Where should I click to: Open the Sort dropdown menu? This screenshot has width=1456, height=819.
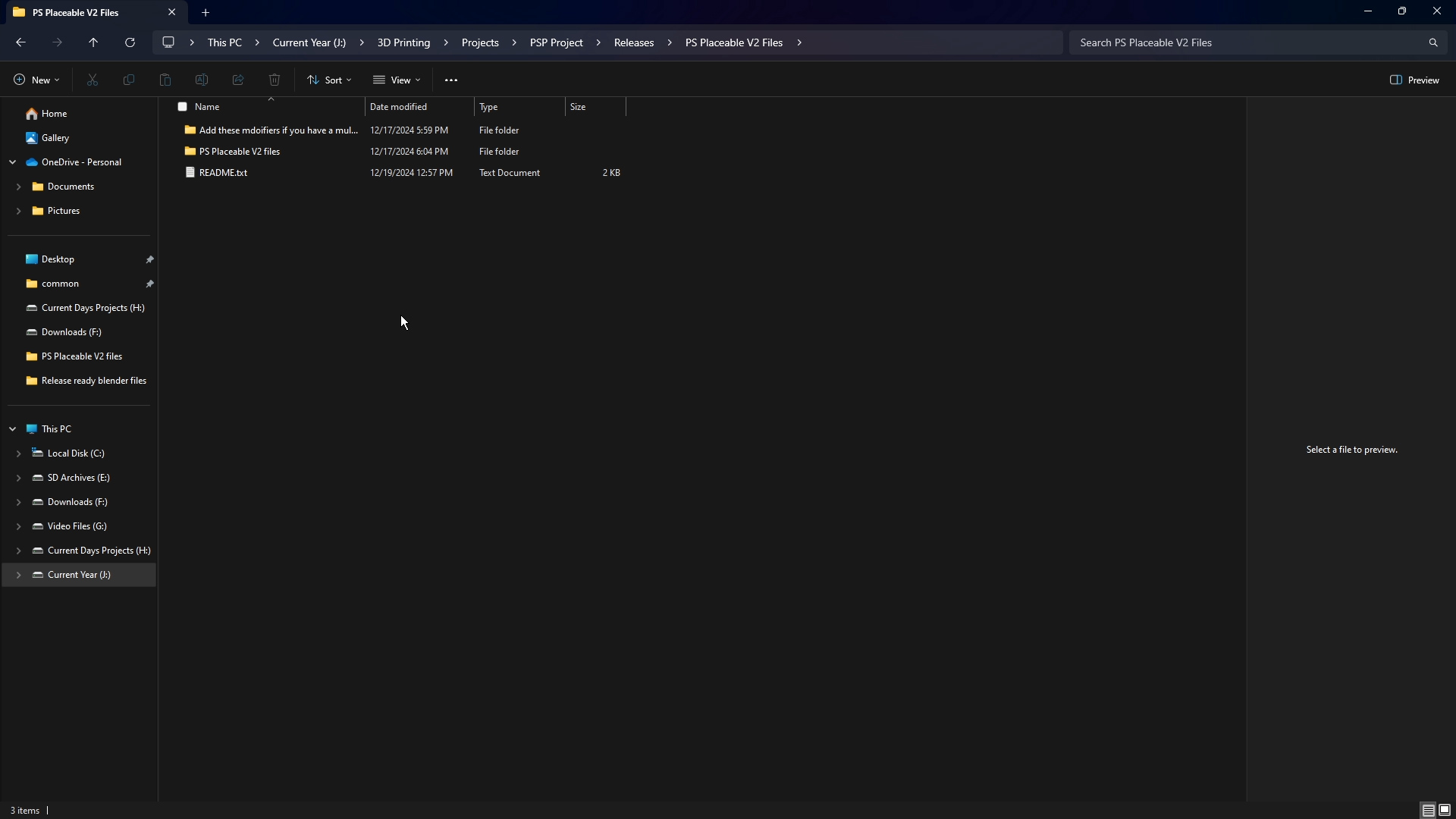(329, 80)
